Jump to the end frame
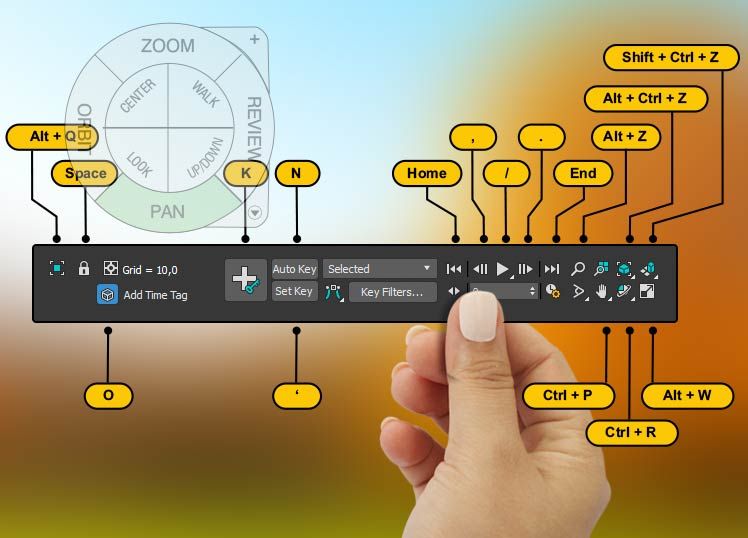 (x=551, y=269)
